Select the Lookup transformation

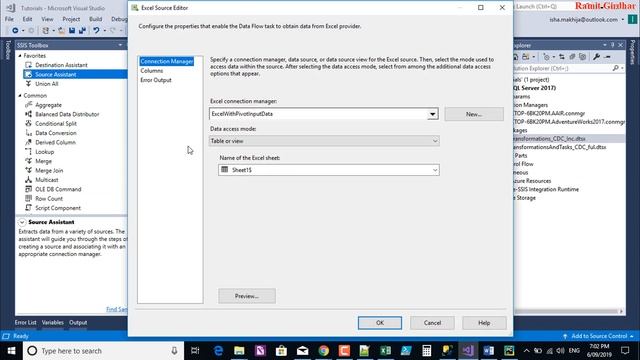tap(44, 152)
